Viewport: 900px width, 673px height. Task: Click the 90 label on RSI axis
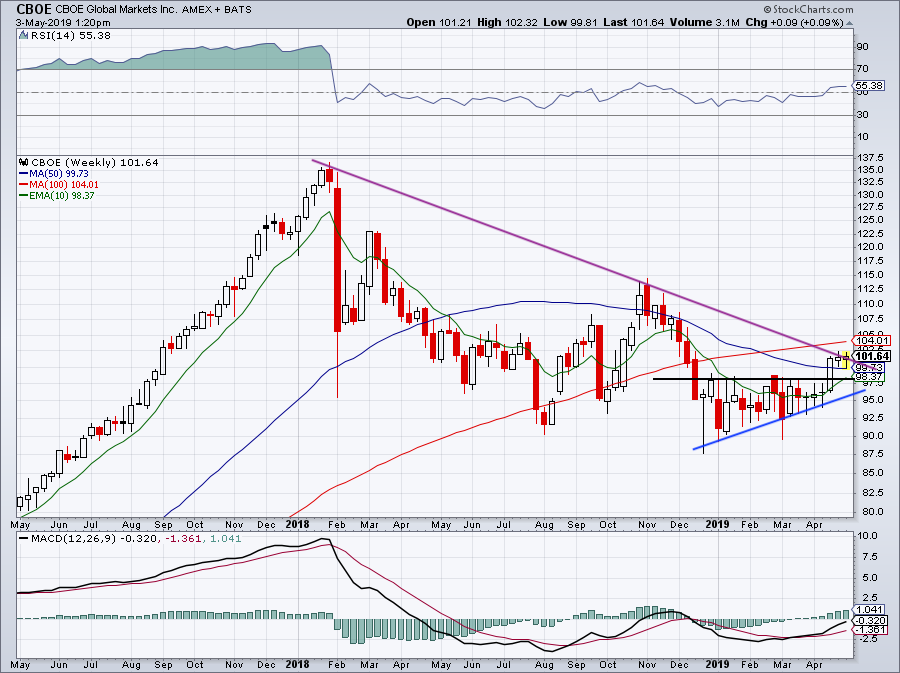[x=862, y=46]
